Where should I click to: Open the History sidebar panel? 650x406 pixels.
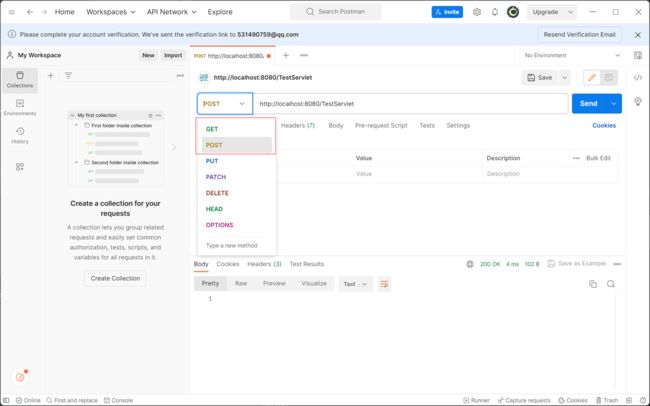point(20,136)
